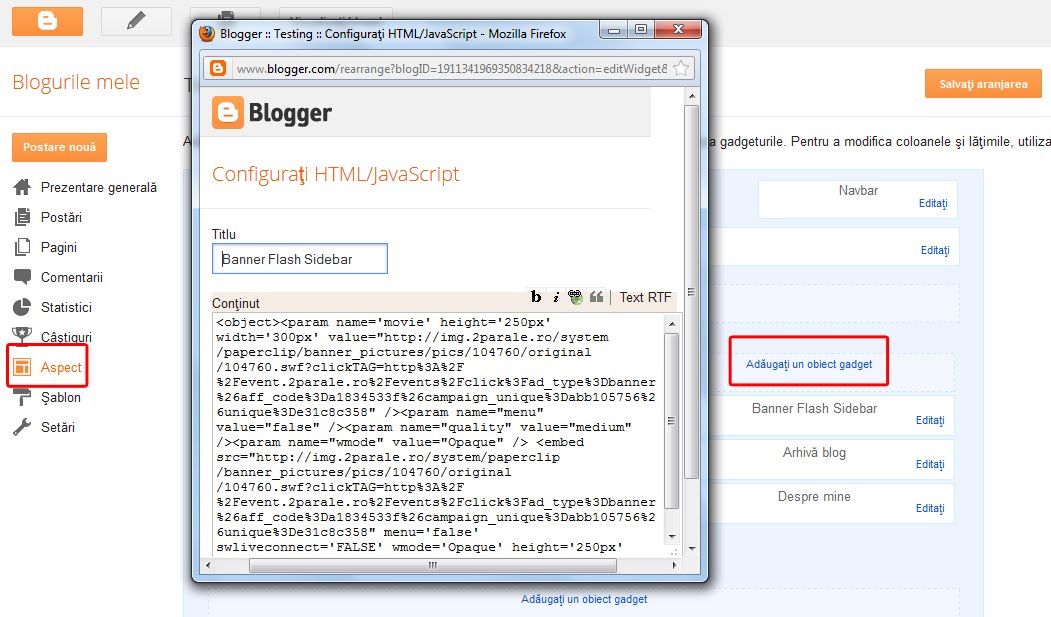This screenshot has height=617, width=1051.
Task: Click popup page scrollbar down arrow
Action: point(692,549)
